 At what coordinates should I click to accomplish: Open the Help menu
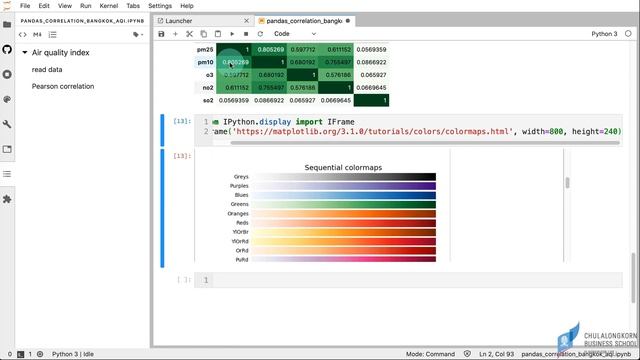click(x=187, y=6)
